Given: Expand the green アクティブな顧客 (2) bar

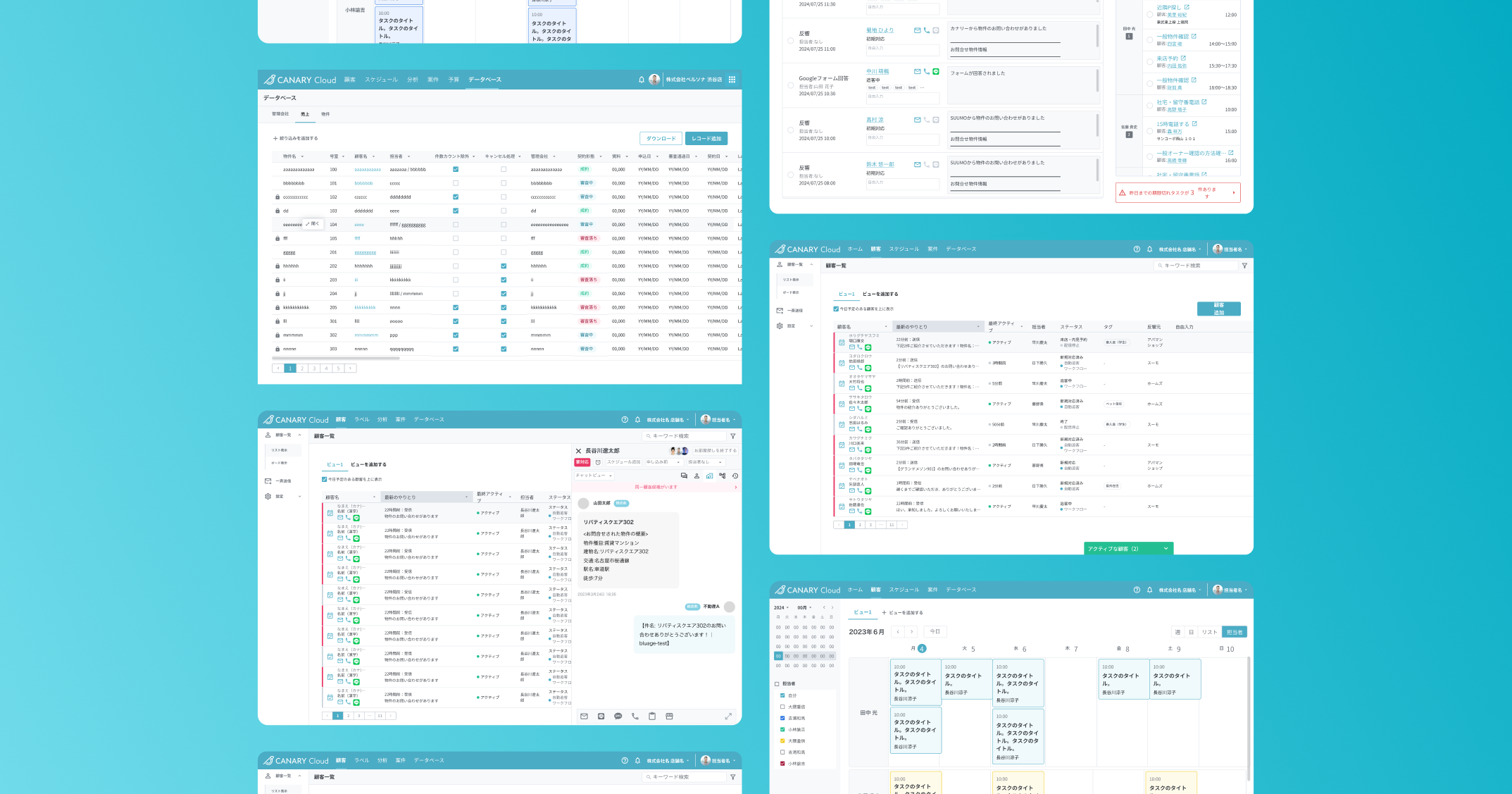Looking at the screenshot, I should 1128,549.
